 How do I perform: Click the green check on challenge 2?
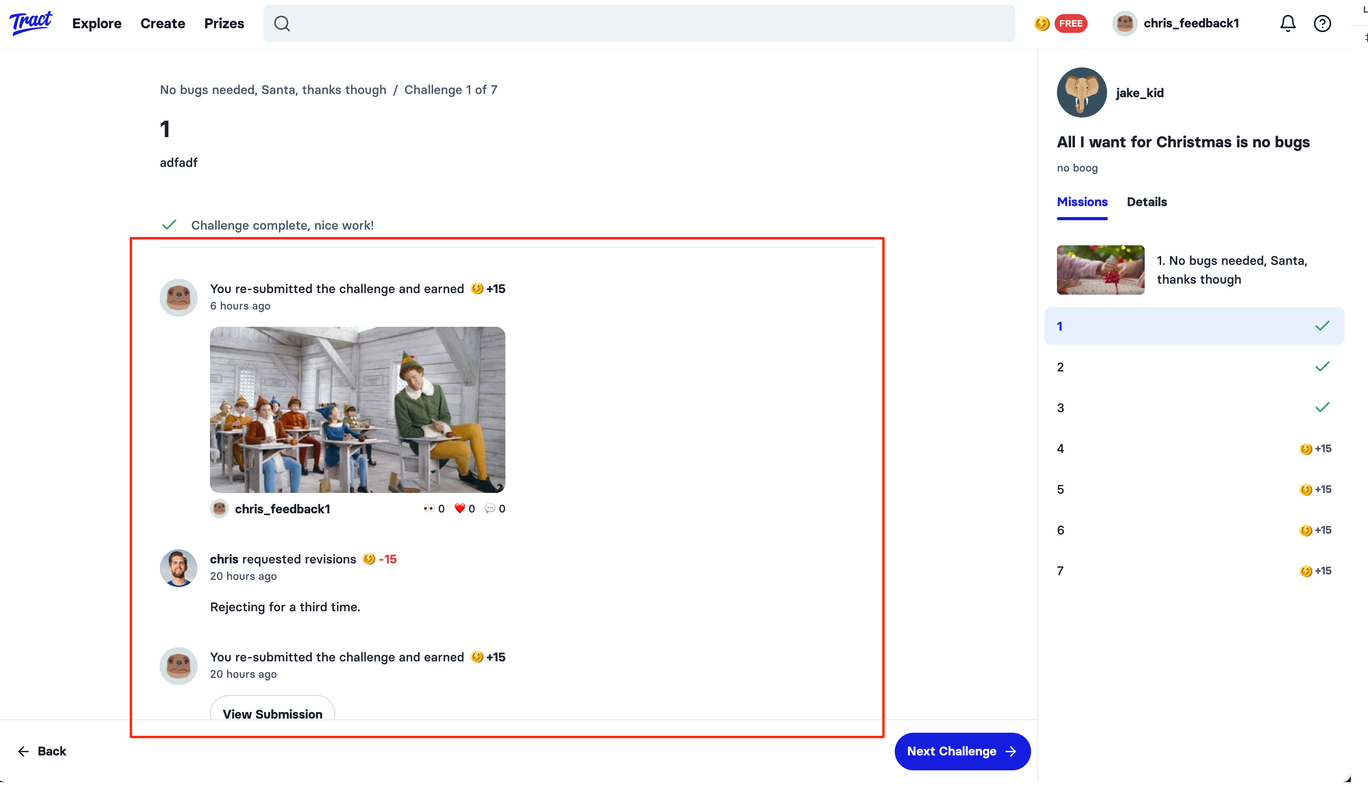1322,367
